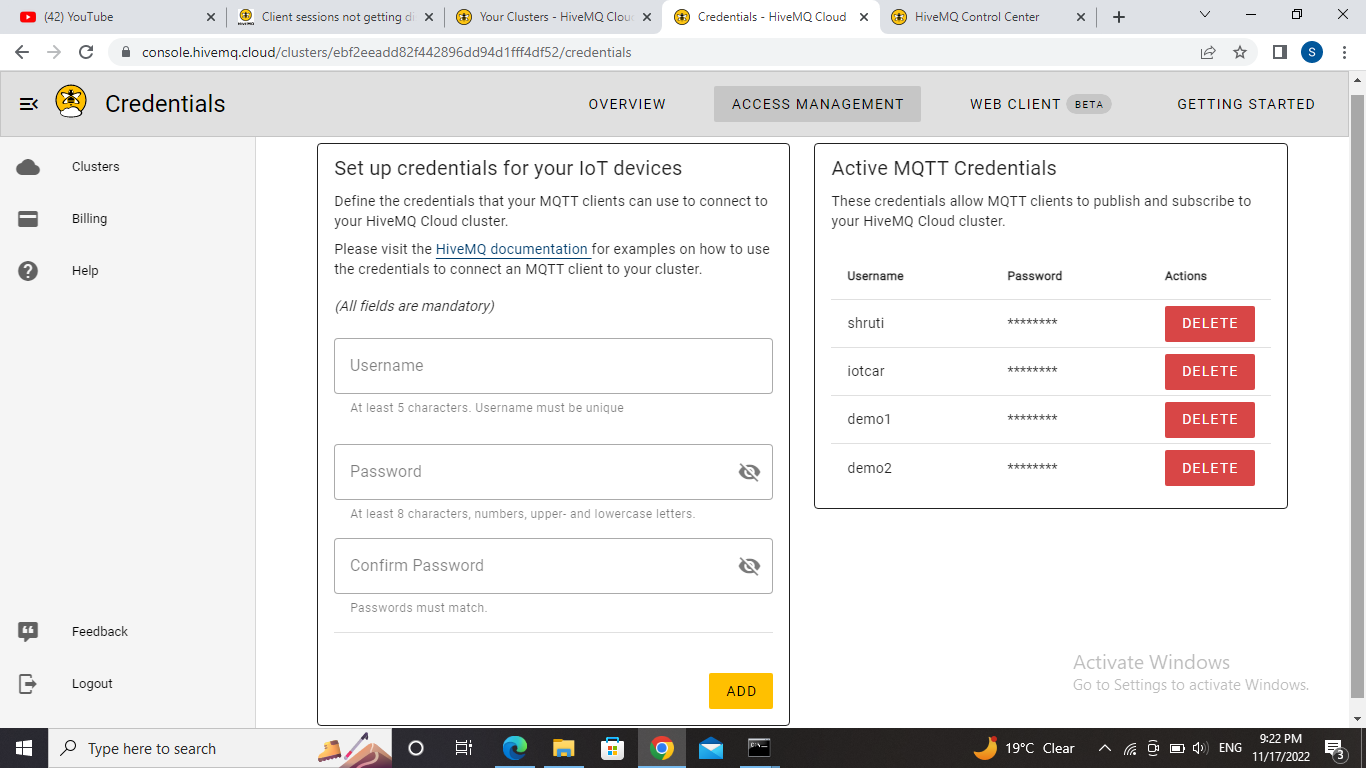Open Chrome three-dot menu
Screen dimensions: 1366x768
click(1343, 52)
